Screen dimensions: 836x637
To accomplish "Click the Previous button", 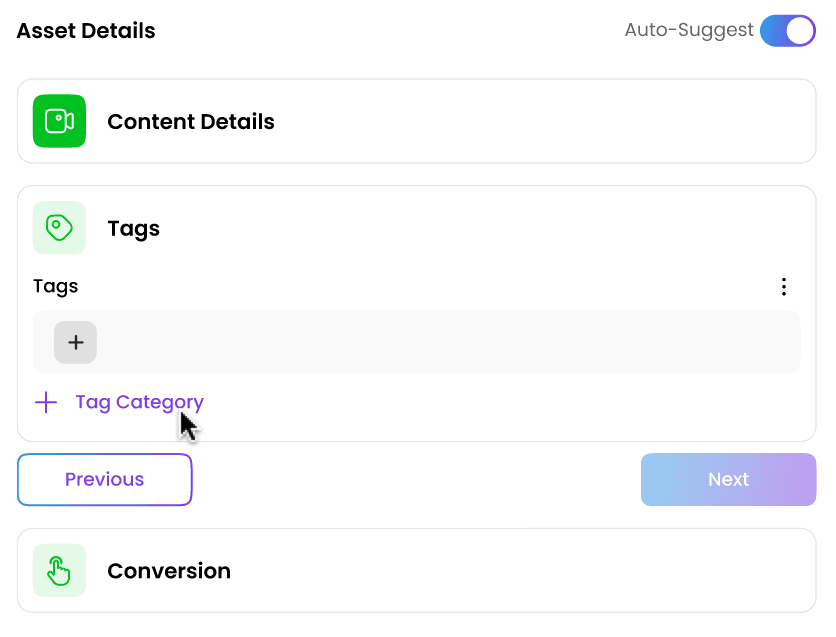I will [104, 479].
